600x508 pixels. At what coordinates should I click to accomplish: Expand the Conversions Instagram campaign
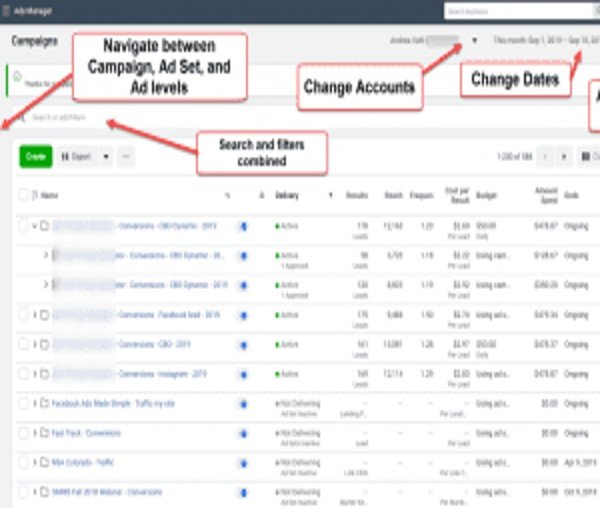tap(35, 374)
